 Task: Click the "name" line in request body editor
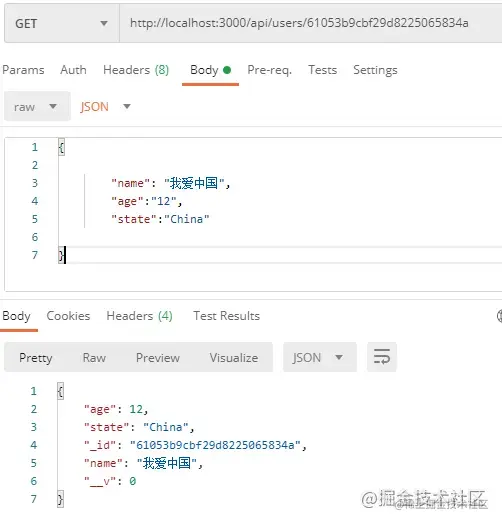[x=171, y=183]
